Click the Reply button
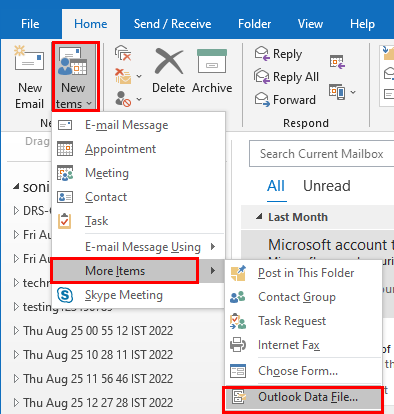Viewport: 394px width, 414px height. (x=278, y=54)
